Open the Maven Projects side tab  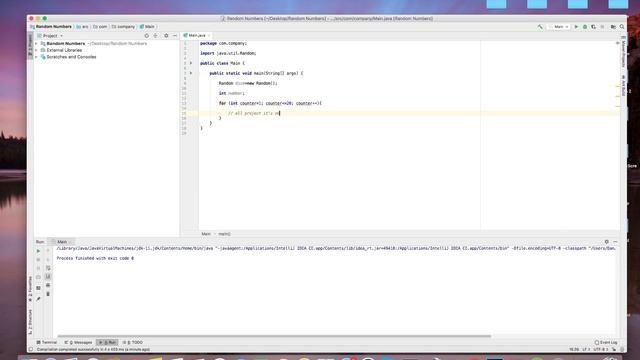[623, 52]
